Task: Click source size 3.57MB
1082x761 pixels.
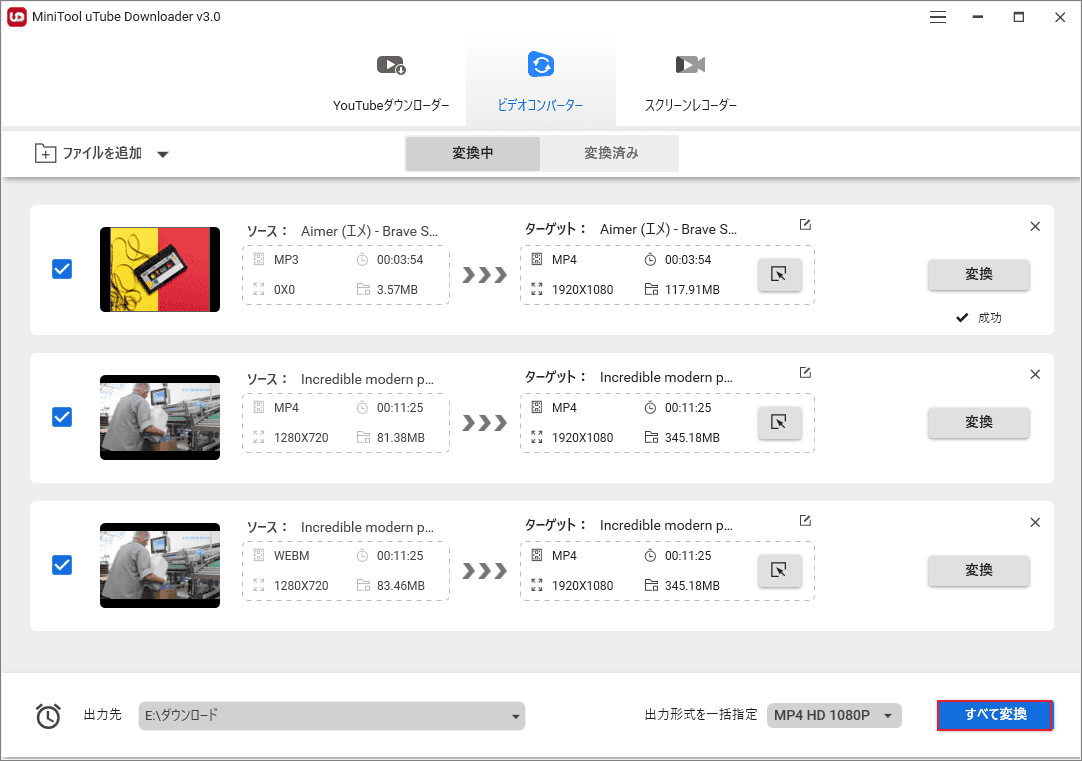Action: coord(397,290)
